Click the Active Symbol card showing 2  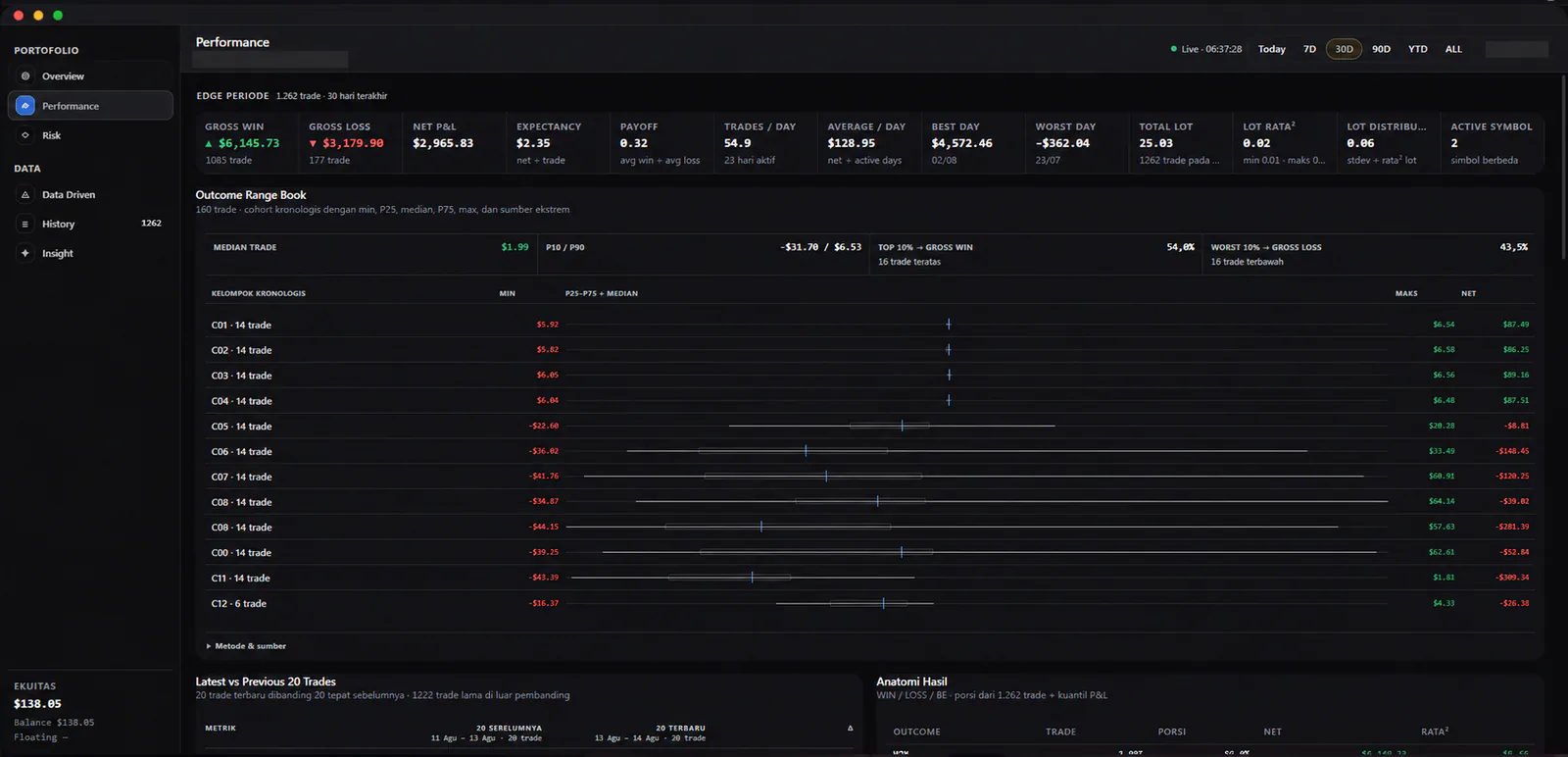click(x=1493, y=143)
